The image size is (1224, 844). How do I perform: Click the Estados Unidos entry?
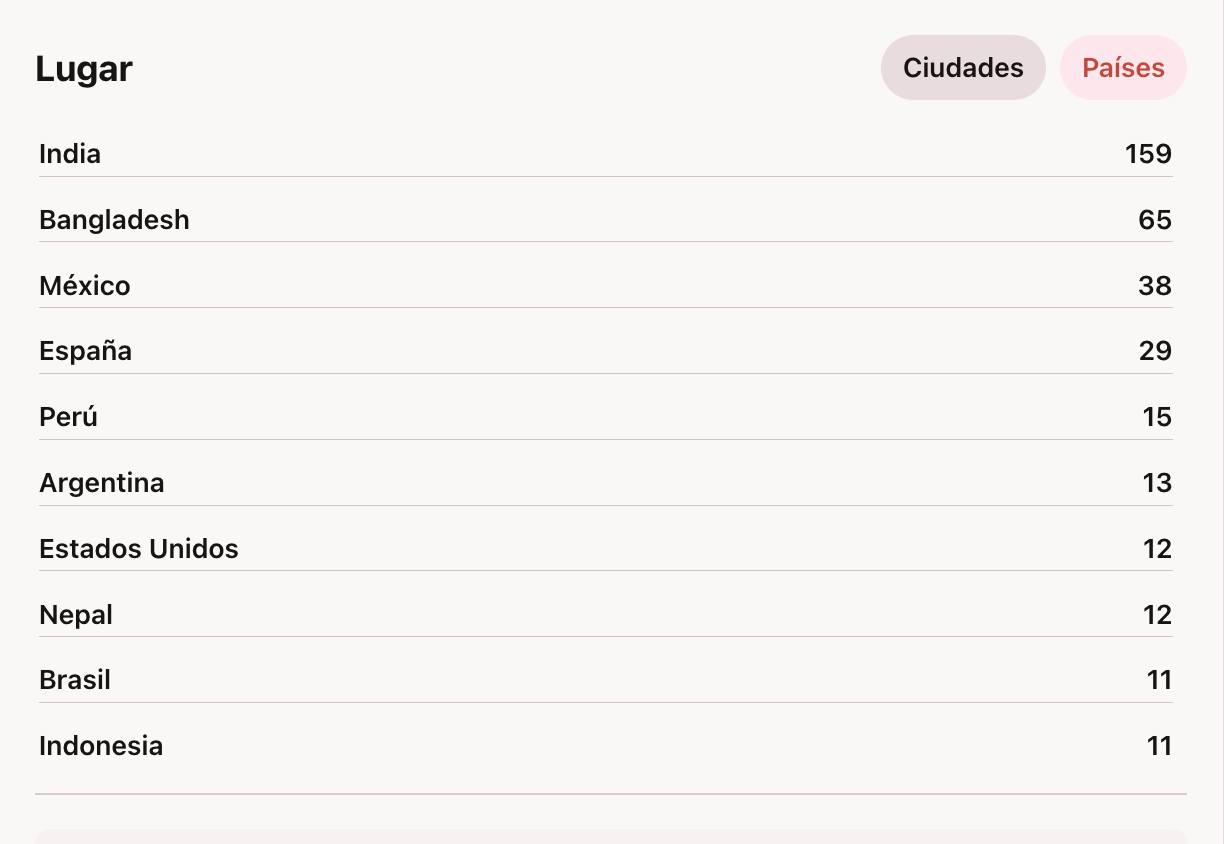[139, 549]
